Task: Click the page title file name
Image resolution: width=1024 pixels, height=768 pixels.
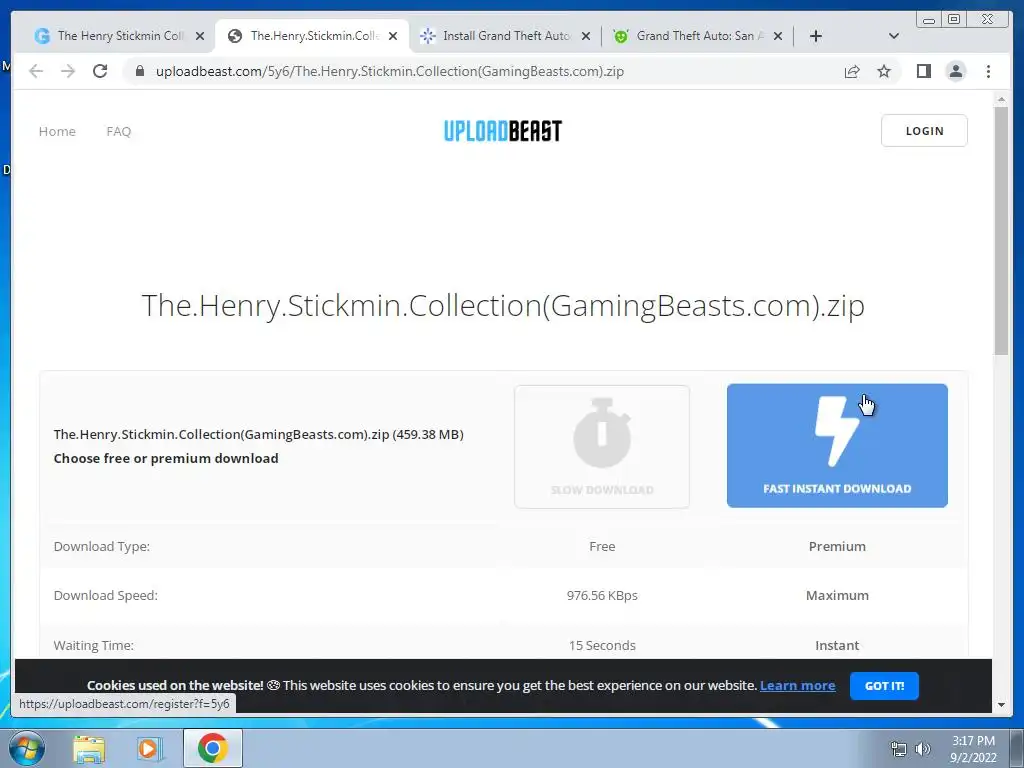Action: [503, 305]
